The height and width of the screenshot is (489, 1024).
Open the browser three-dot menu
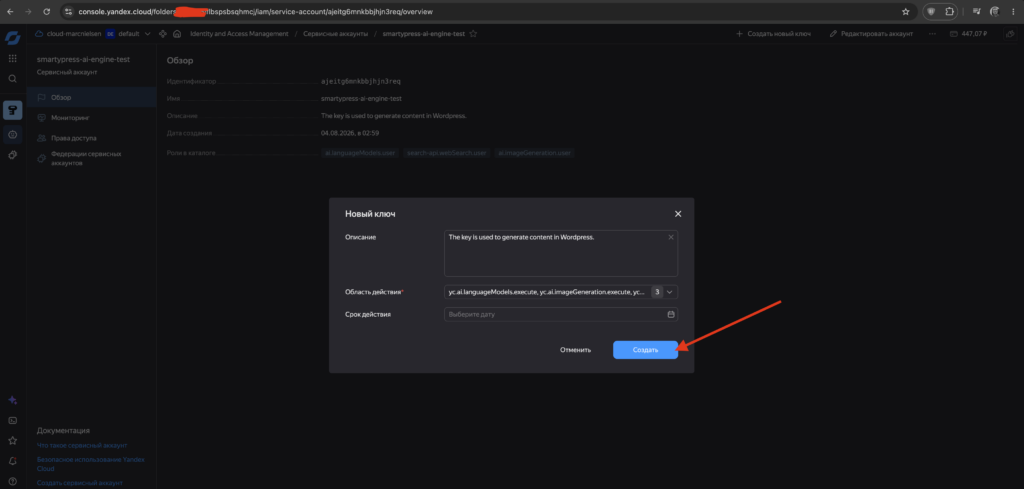tap(1013, 12)
